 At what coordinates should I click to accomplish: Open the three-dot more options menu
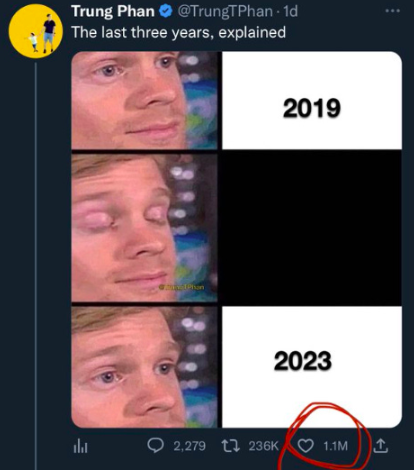tap(392, 11)
